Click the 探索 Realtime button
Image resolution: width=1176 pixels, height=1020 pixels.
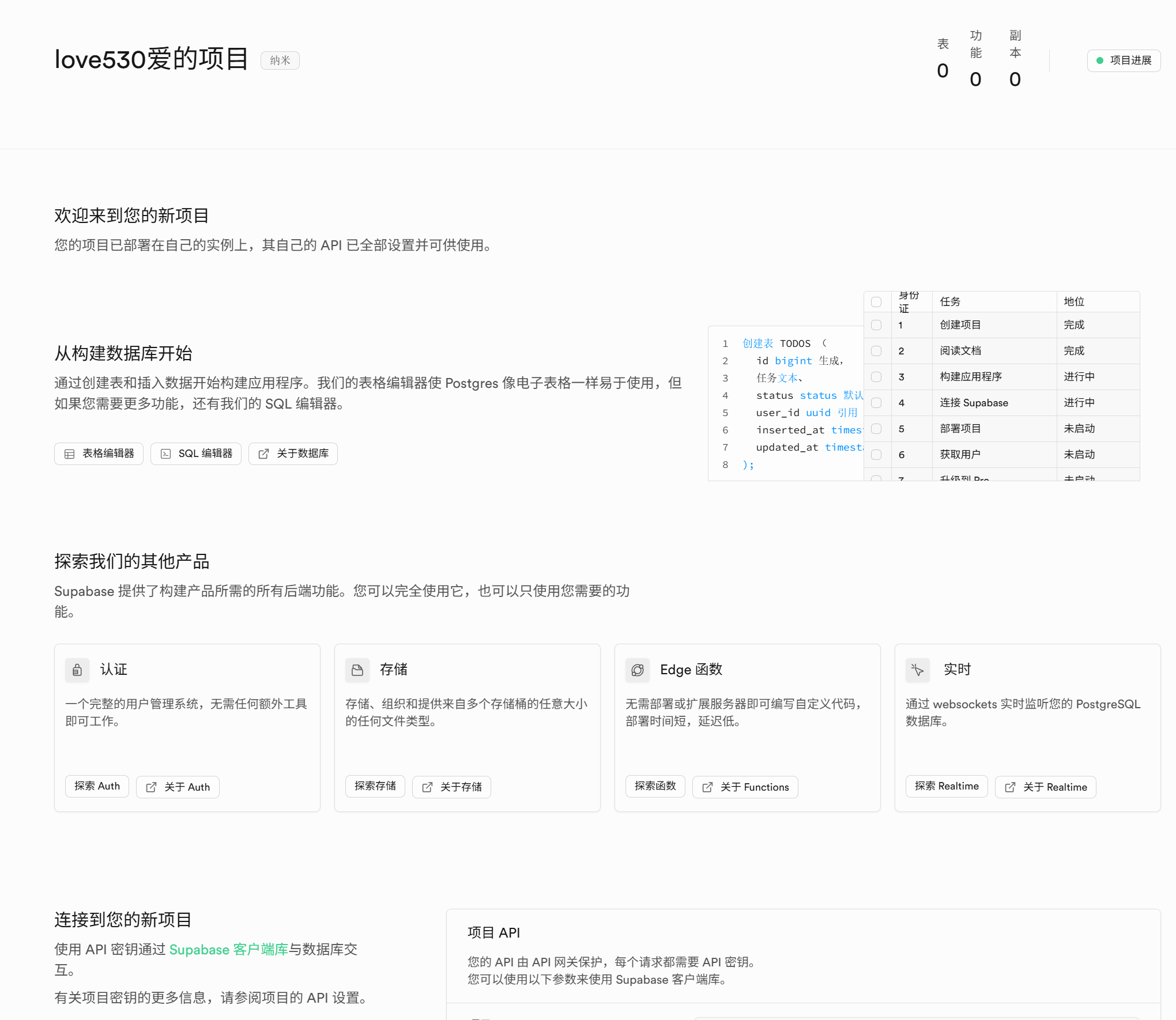coord(947,786)
